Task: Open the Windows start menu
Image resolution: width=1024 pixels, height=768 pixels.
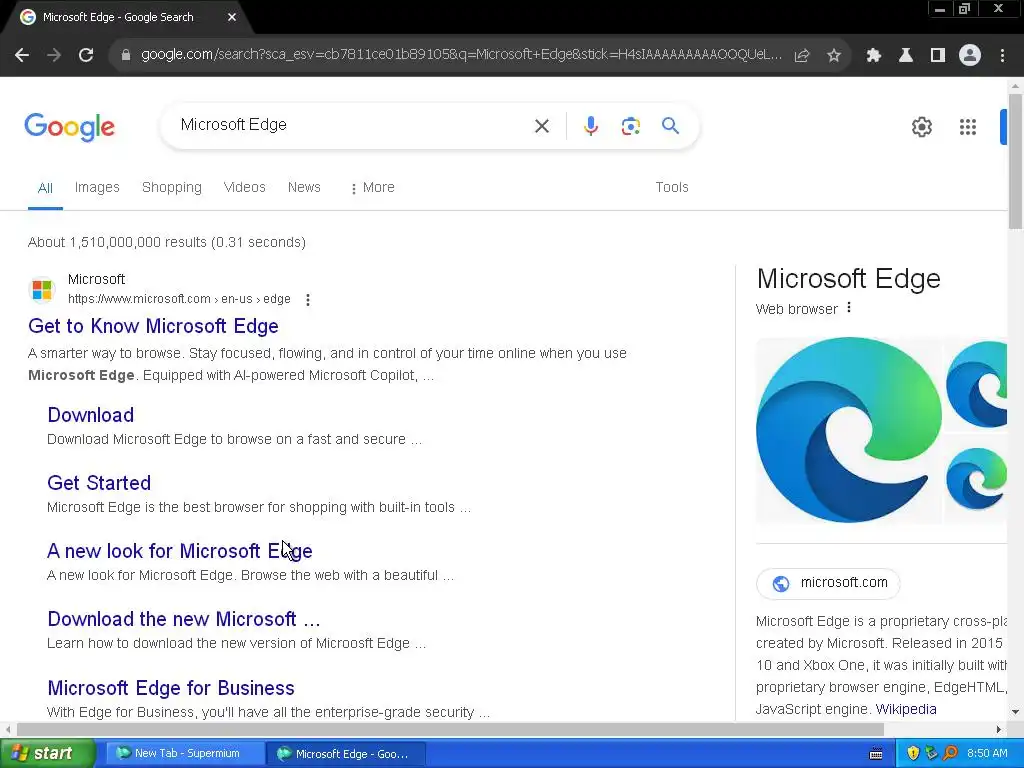Action: 48,753
